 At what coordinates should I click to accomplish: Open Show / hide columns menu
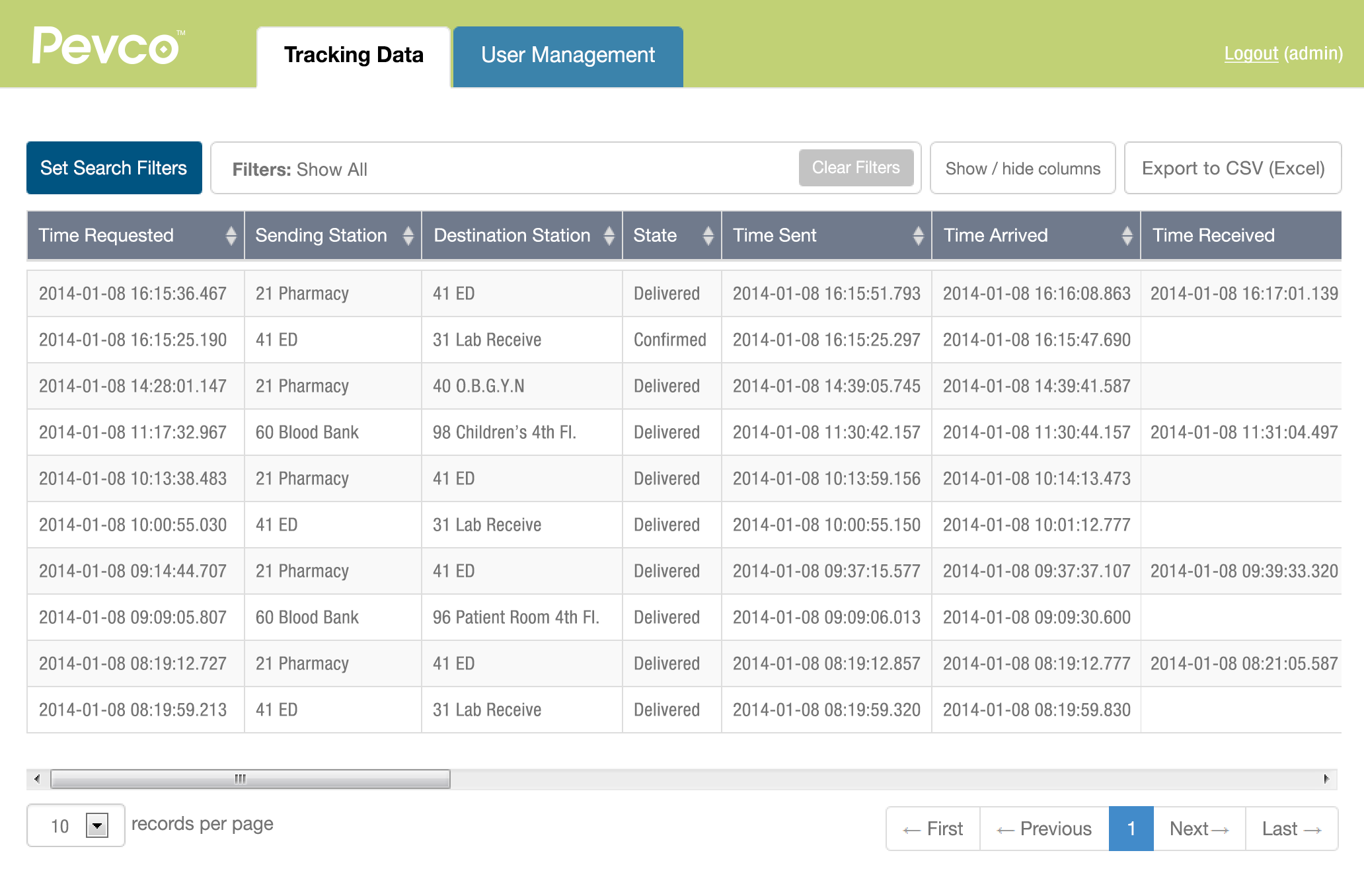click(1022, 168)
